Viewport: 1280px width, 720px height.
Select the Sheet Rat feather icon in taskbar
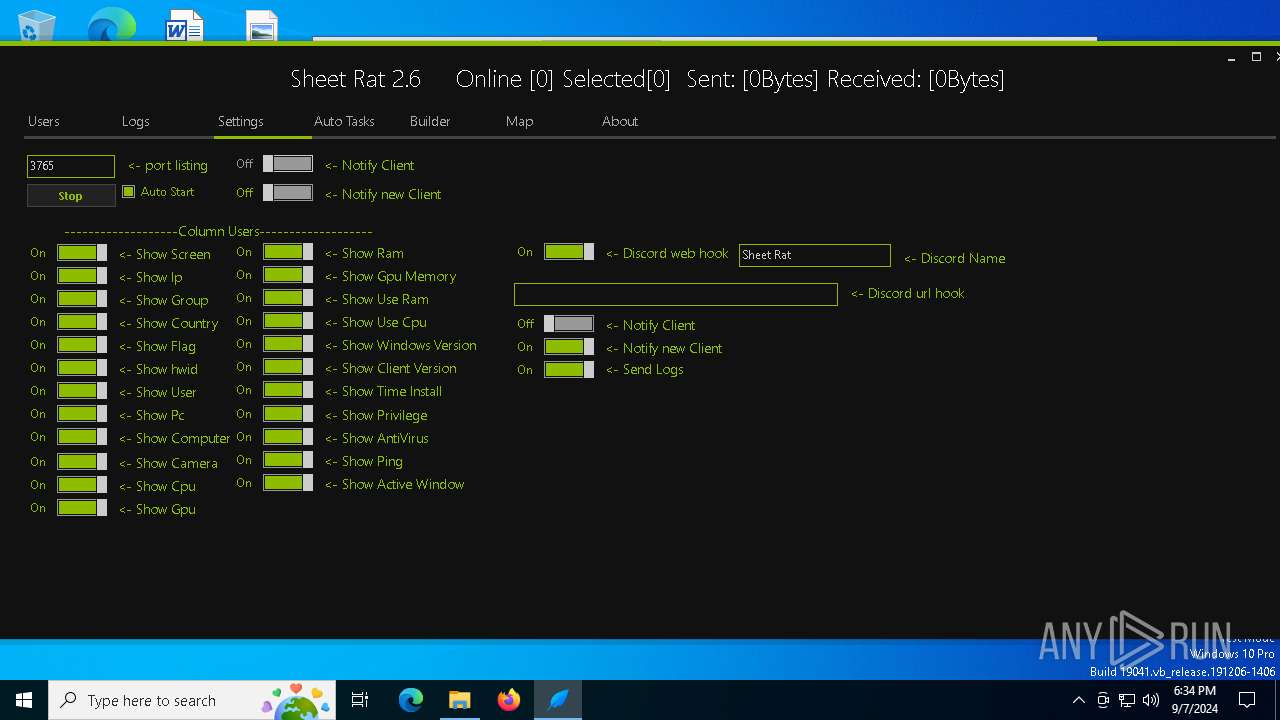tap(558, 700)
